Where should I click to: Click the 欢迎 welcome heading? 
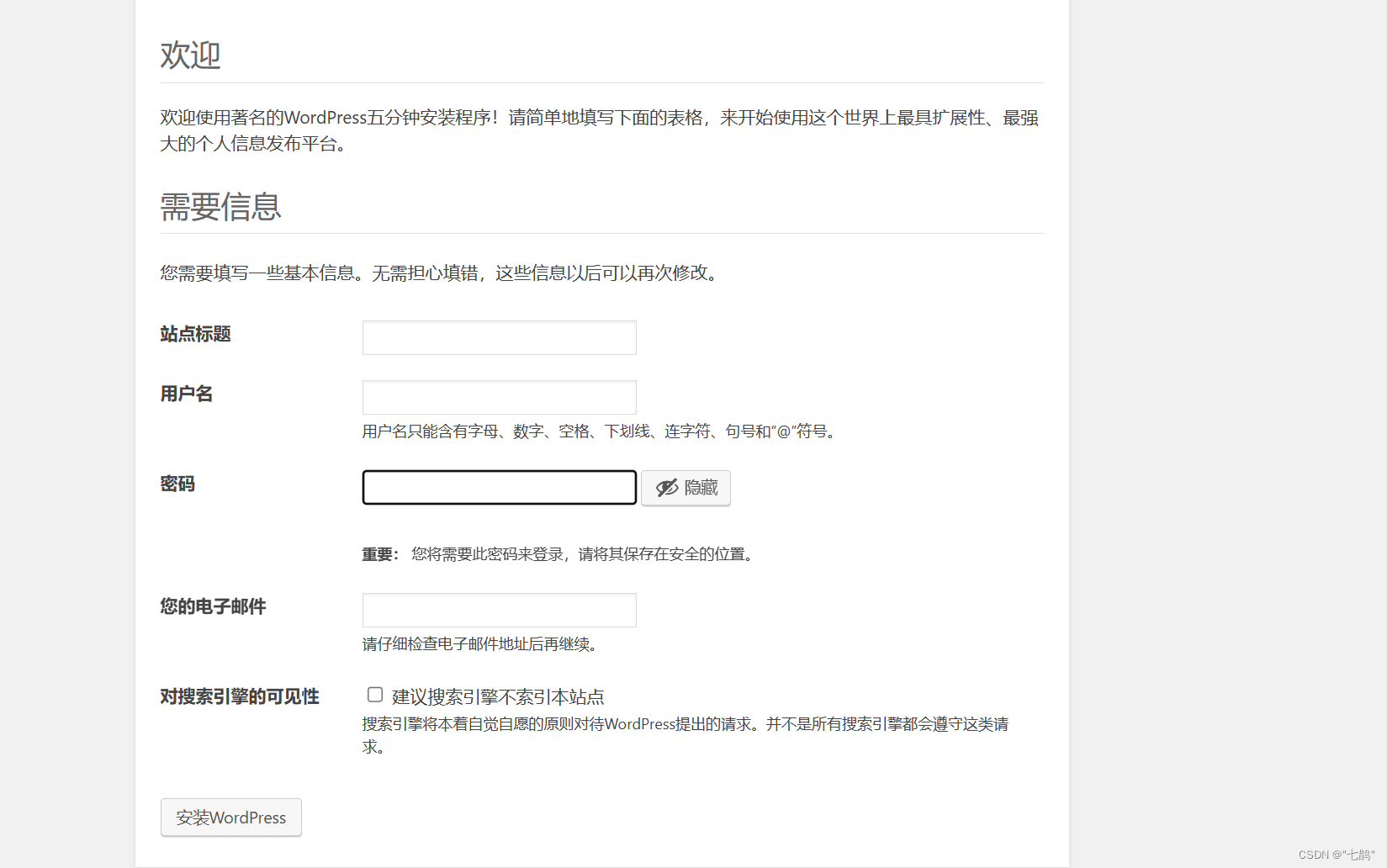pos(189,54)
